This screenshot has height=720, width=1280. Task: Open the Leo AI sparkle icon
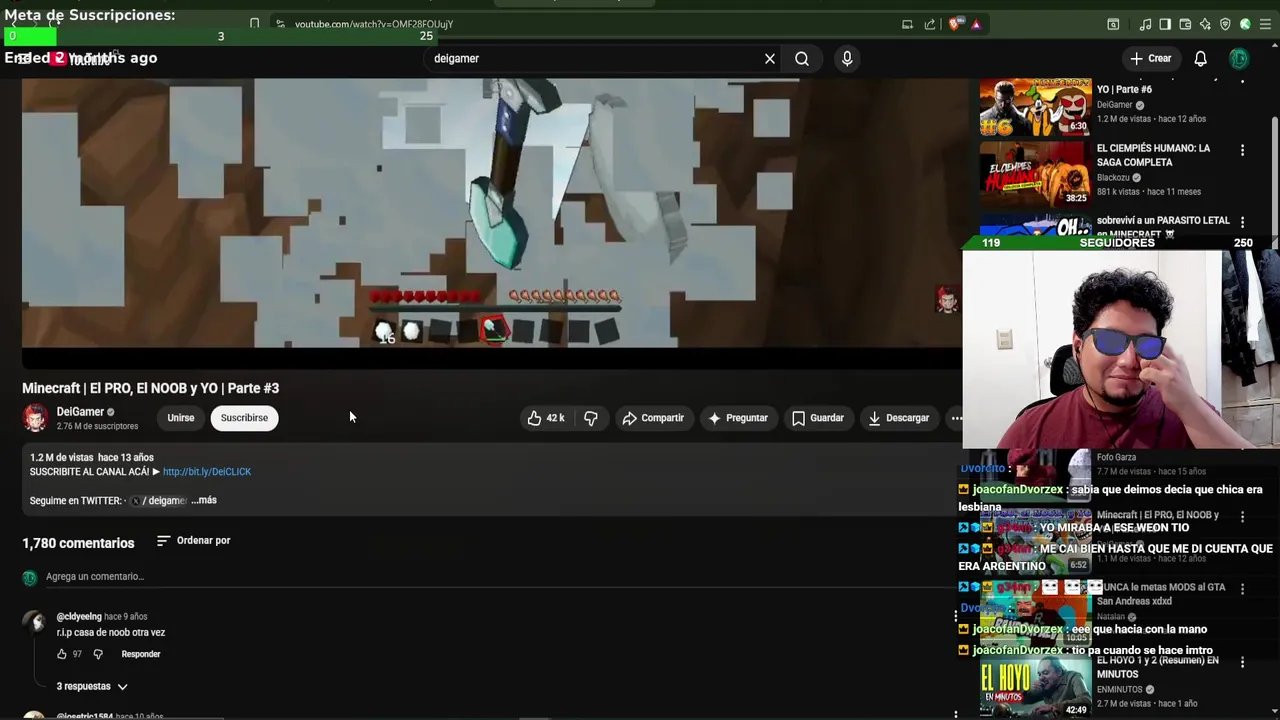click(x=1205, y=24)
